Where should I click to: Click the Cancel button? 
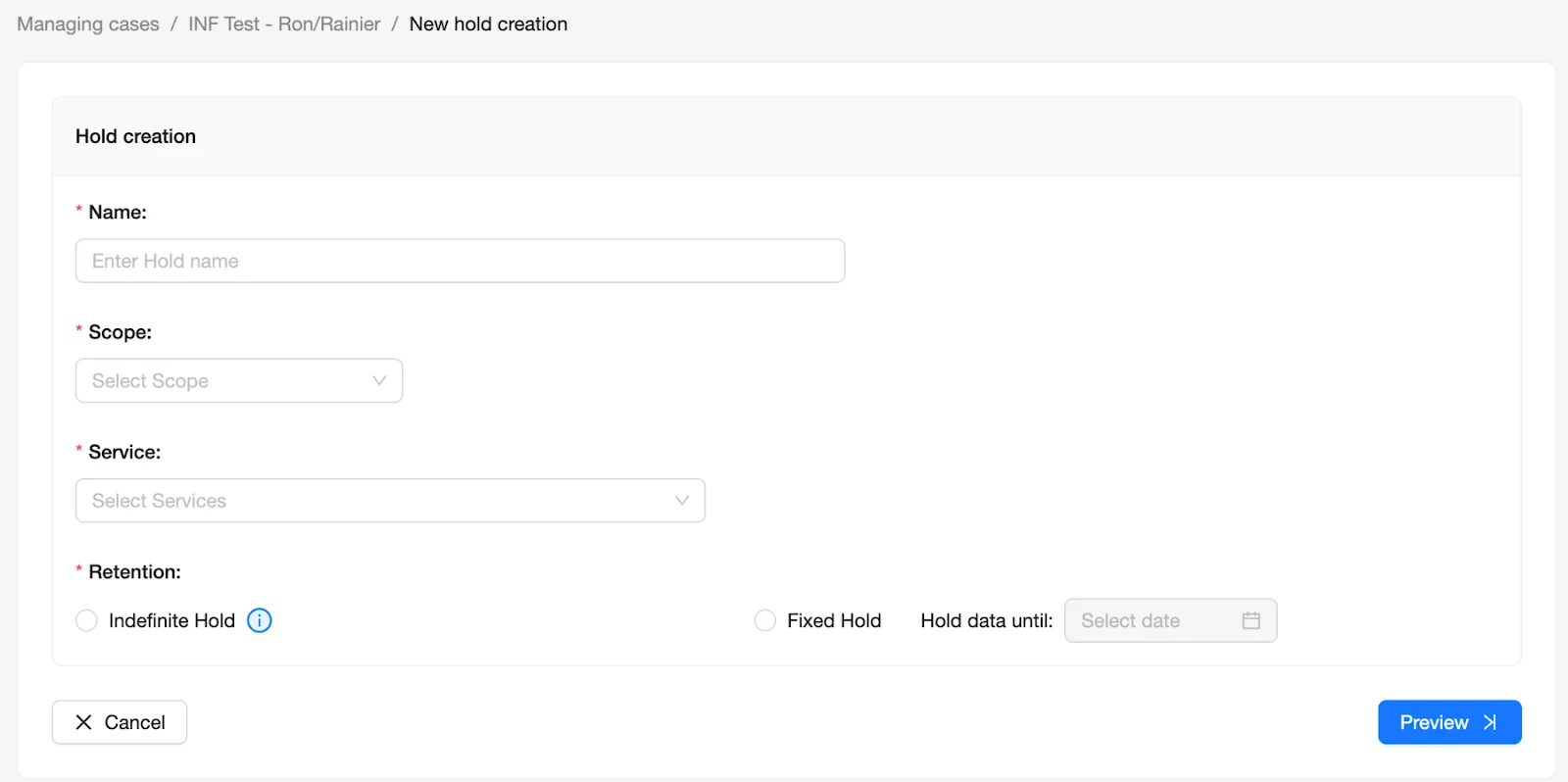tap(120, 722)
